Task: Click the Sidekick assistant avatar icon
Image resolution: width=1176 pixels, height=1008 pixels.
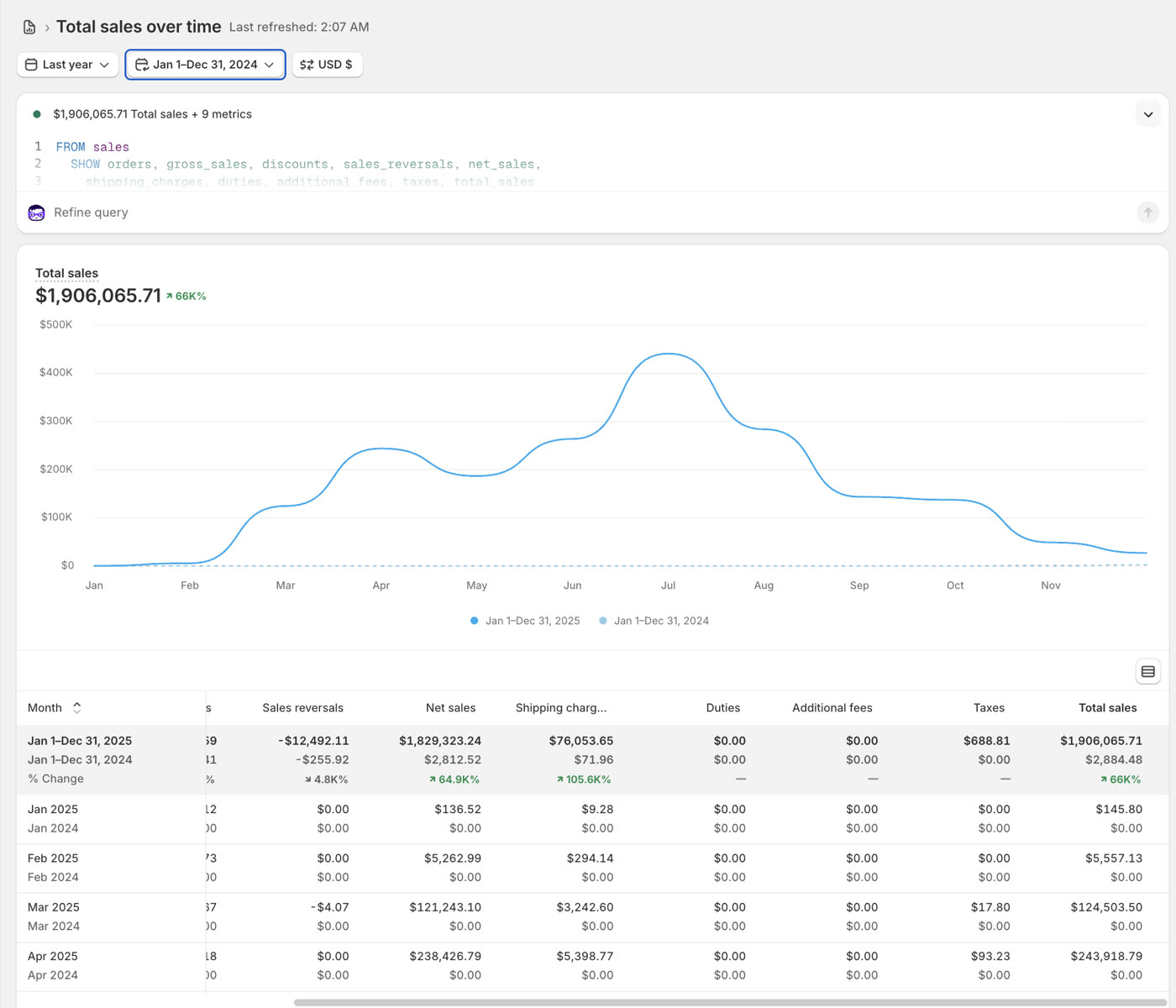Action: coord(36,213)
